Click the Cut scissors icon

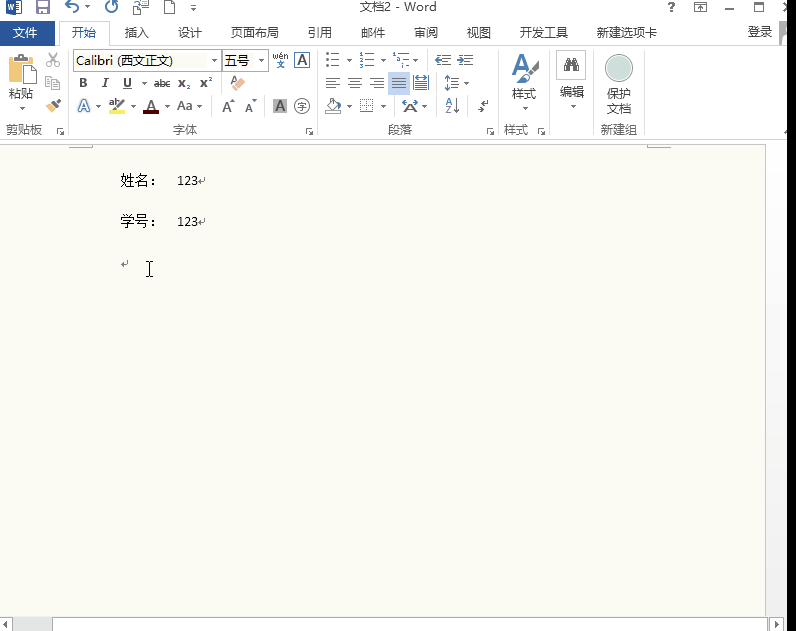pyautogui.click(x=53, y=60)
